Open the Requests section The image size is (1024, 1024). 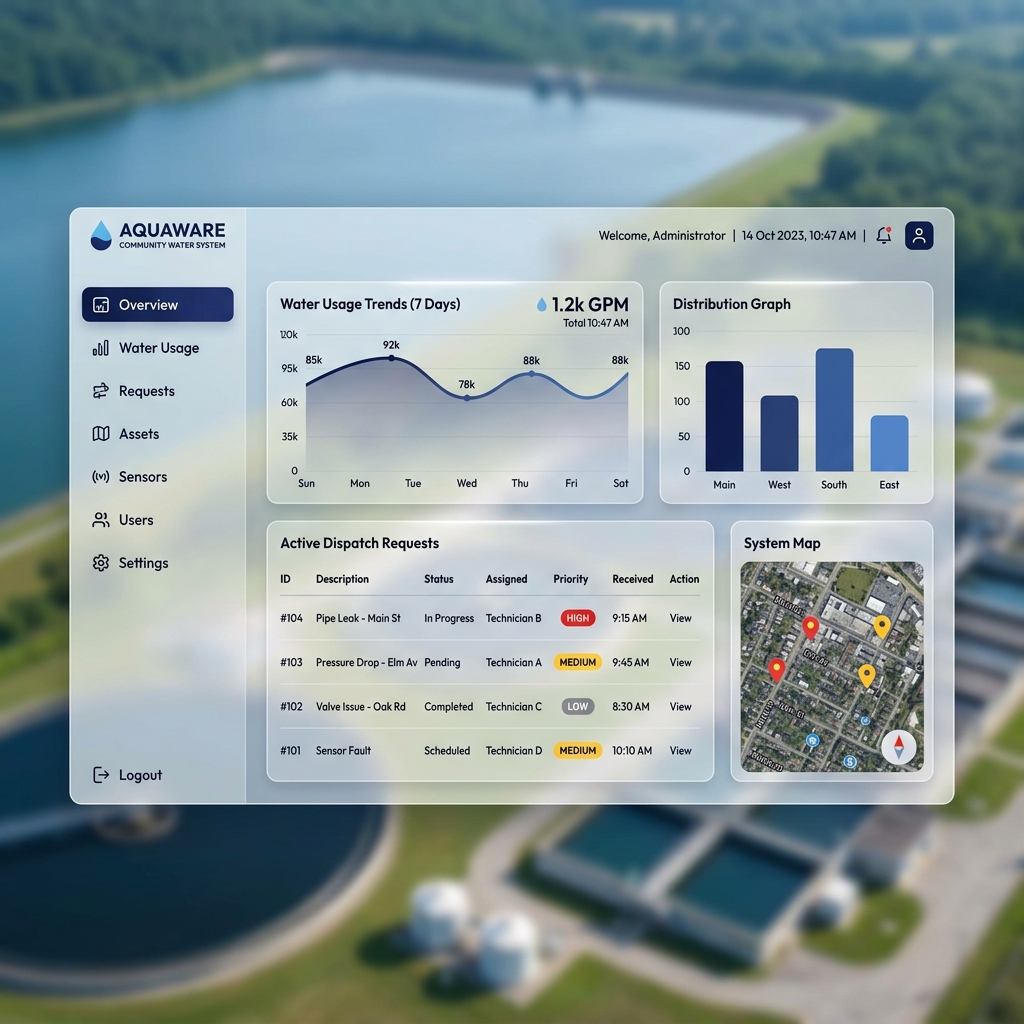pyautogui.click(x=147, y=391)
